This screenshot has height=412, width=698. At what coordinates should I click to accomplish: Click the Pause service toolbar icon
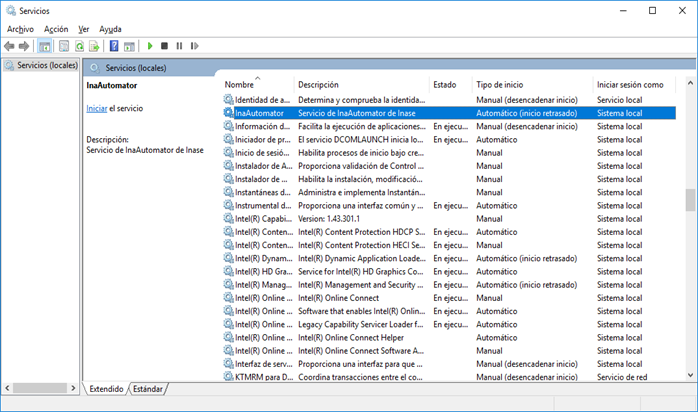pos(179,46)
